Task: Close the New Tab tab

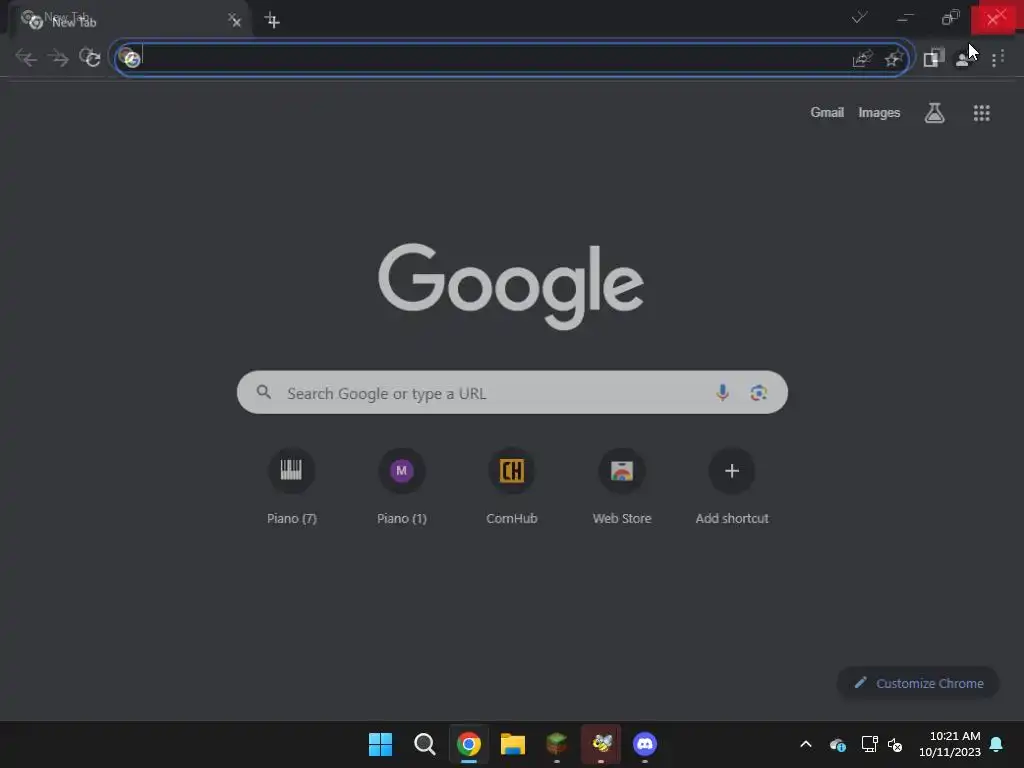Action: tap(235, 21)
